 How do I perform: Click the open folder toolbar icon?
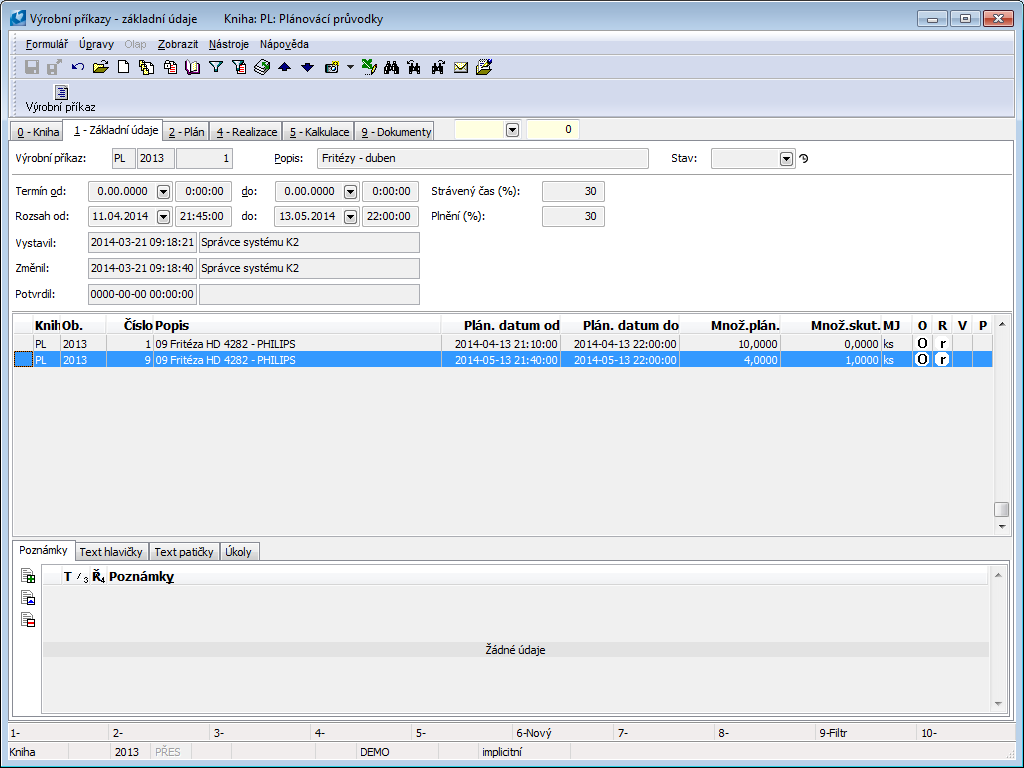pos(100,67)
